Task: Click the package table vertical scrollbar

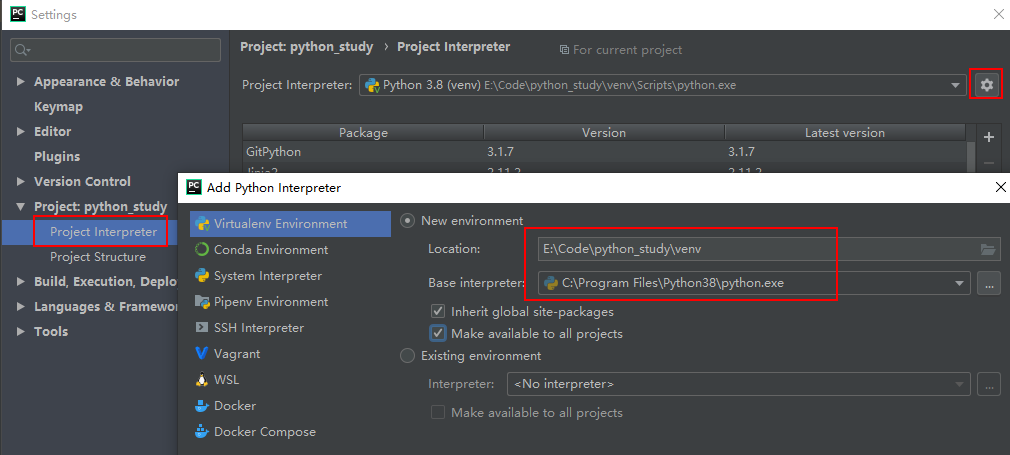Action: (x=971, y=156)
